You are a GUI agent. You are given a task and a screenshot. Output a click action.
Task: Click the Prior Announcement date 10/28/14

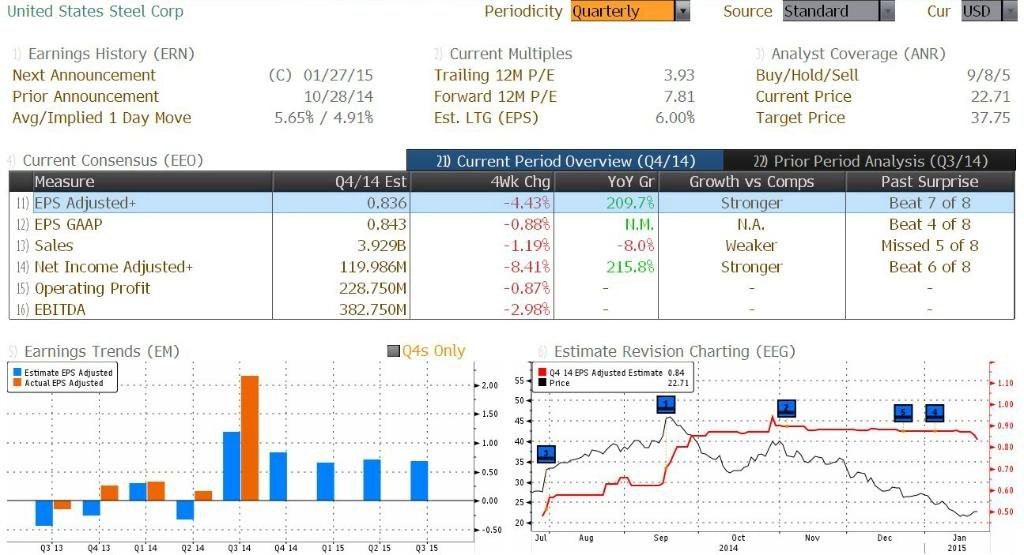click(338, 97)
